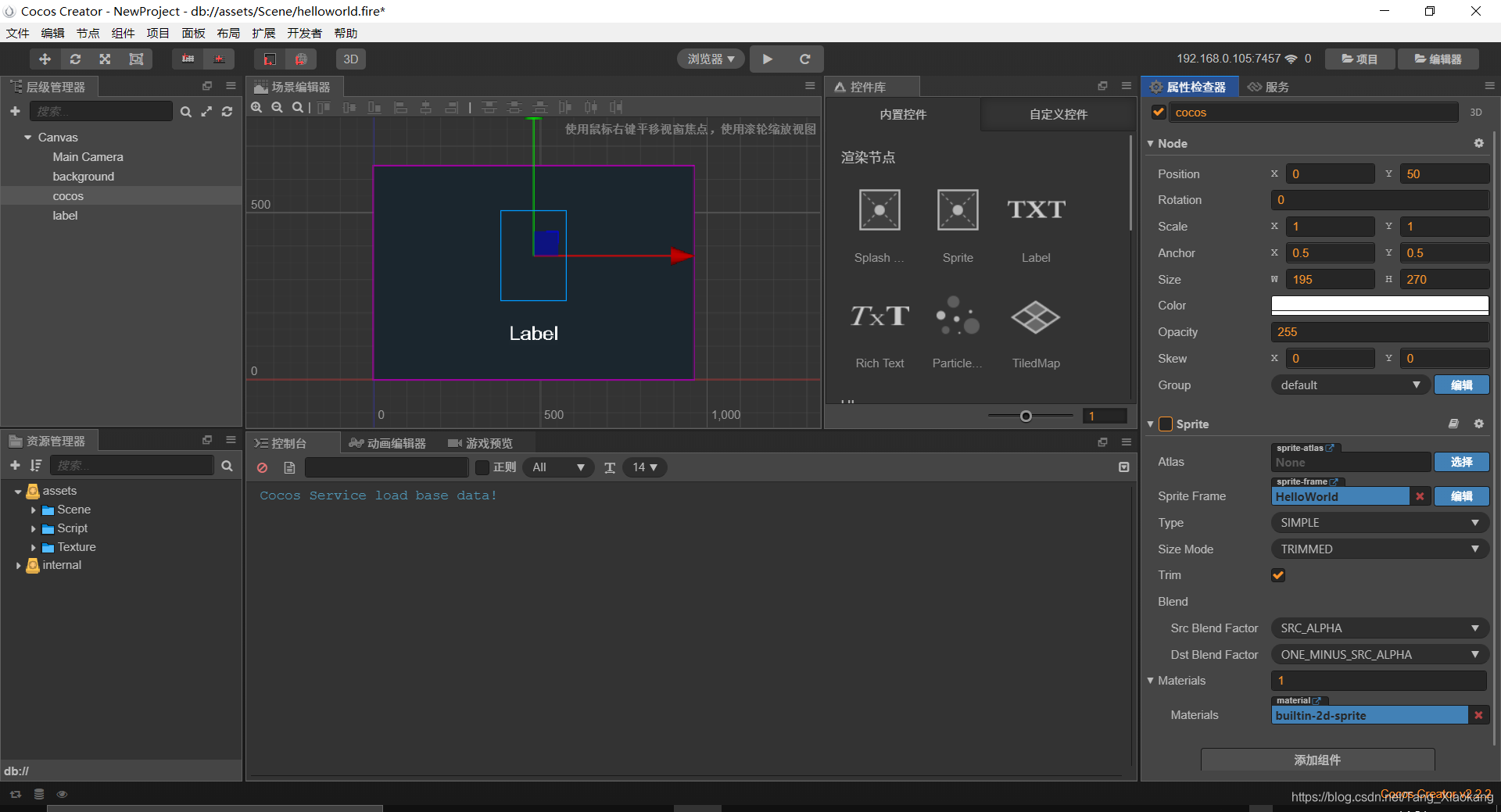
Task: Zoom in the scene editor
Action: click(x=256, y=108)
